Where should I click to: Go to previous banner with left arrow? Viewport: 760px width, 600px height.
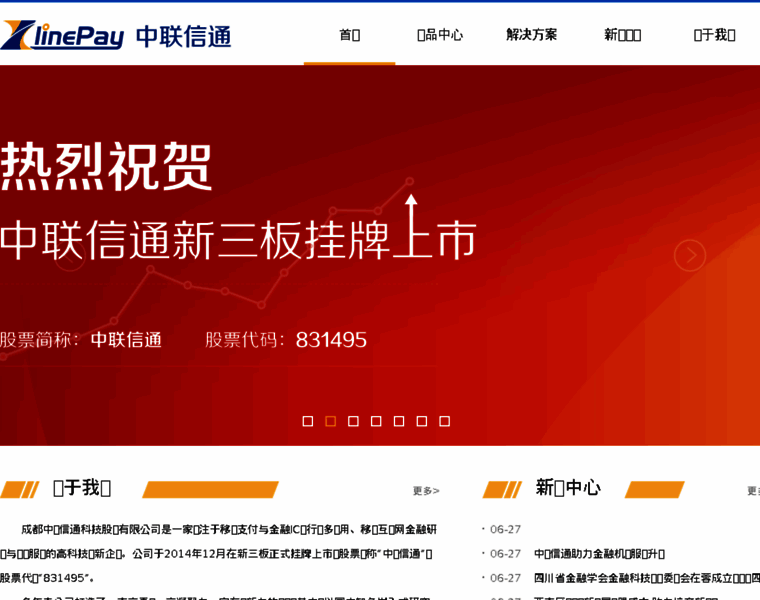[x=70, y=255]
